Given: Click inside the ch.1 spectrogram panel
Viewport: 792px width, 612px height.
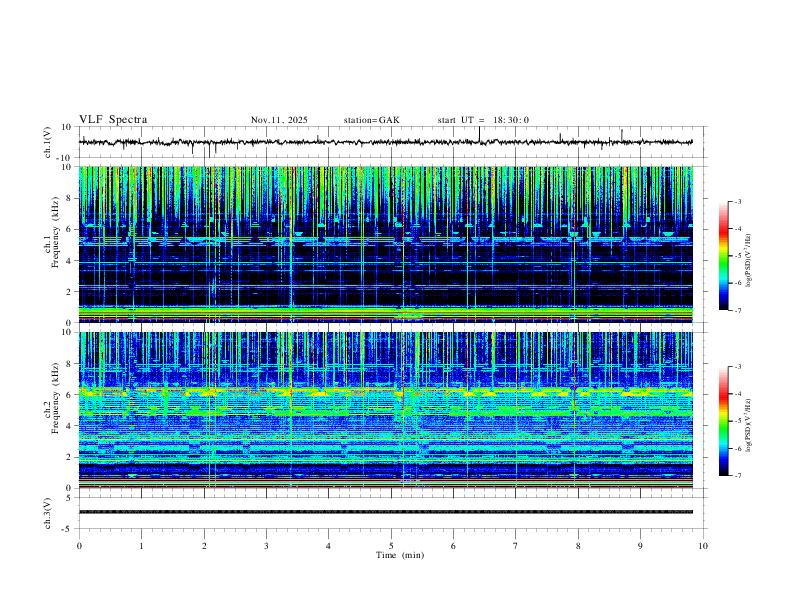Looking at the screenshot, I should [x=385, y=244].
